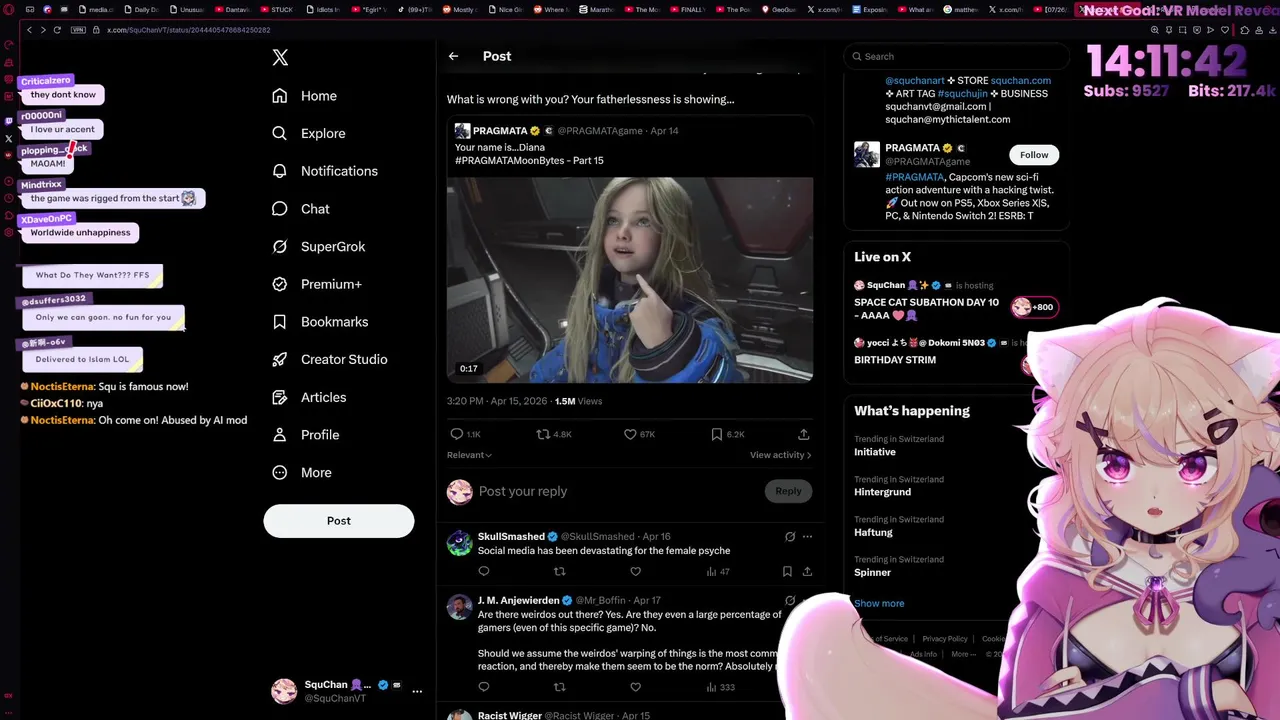Click the browser back arrow
This screenshot has width=1280, height=720.
pos(29,30)
